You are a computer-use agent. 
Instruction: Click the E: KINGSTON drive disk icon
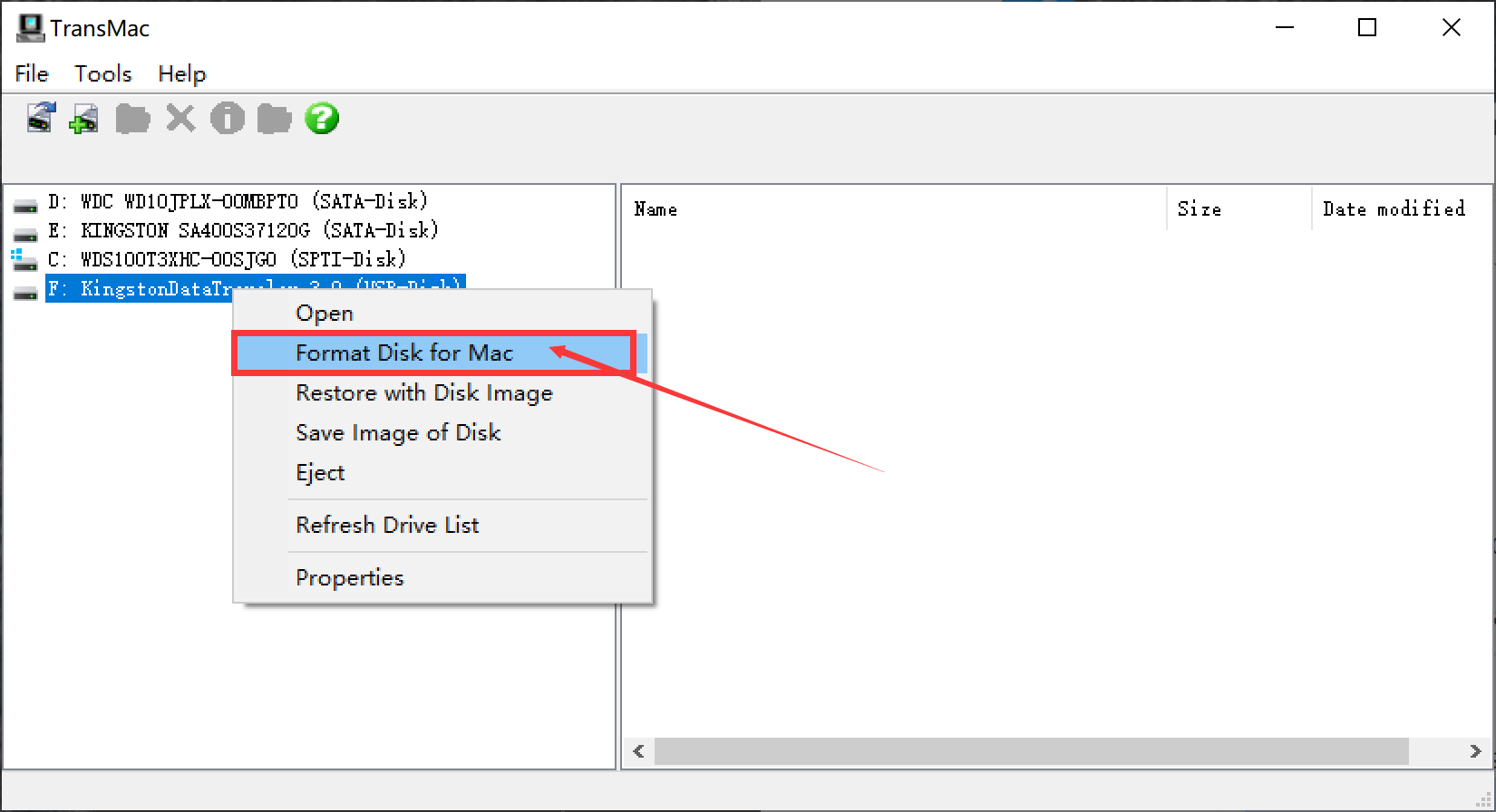tap(25, 235)
